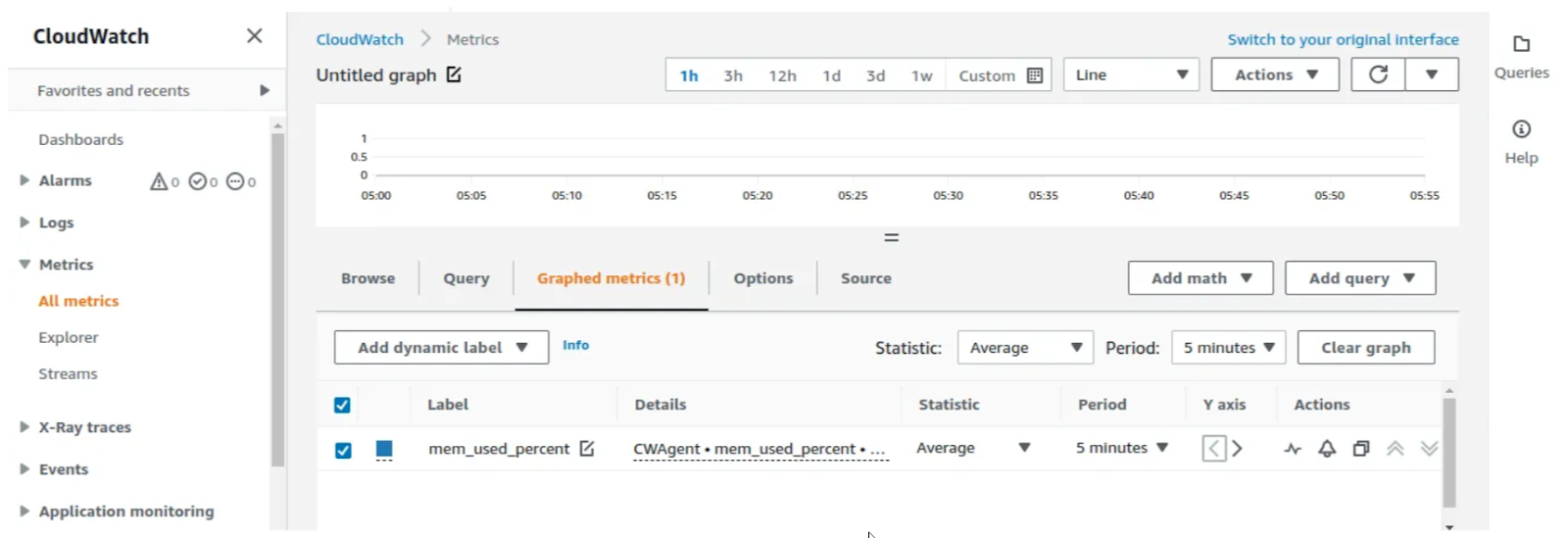Edit the mem_used_percent label

(x=587, y=448)
